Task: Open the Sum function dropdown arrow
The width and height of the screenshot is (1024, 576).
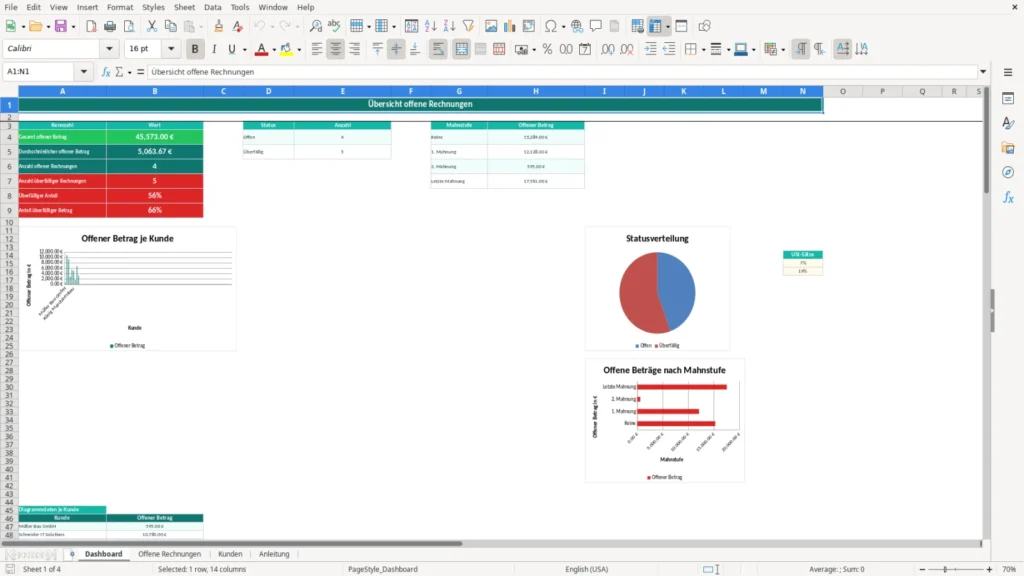Action: [129, 72]
